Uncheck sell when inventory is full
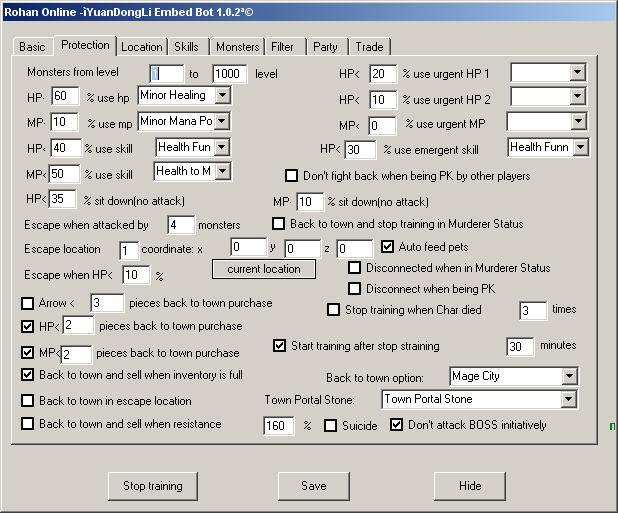 coord(27,374)
